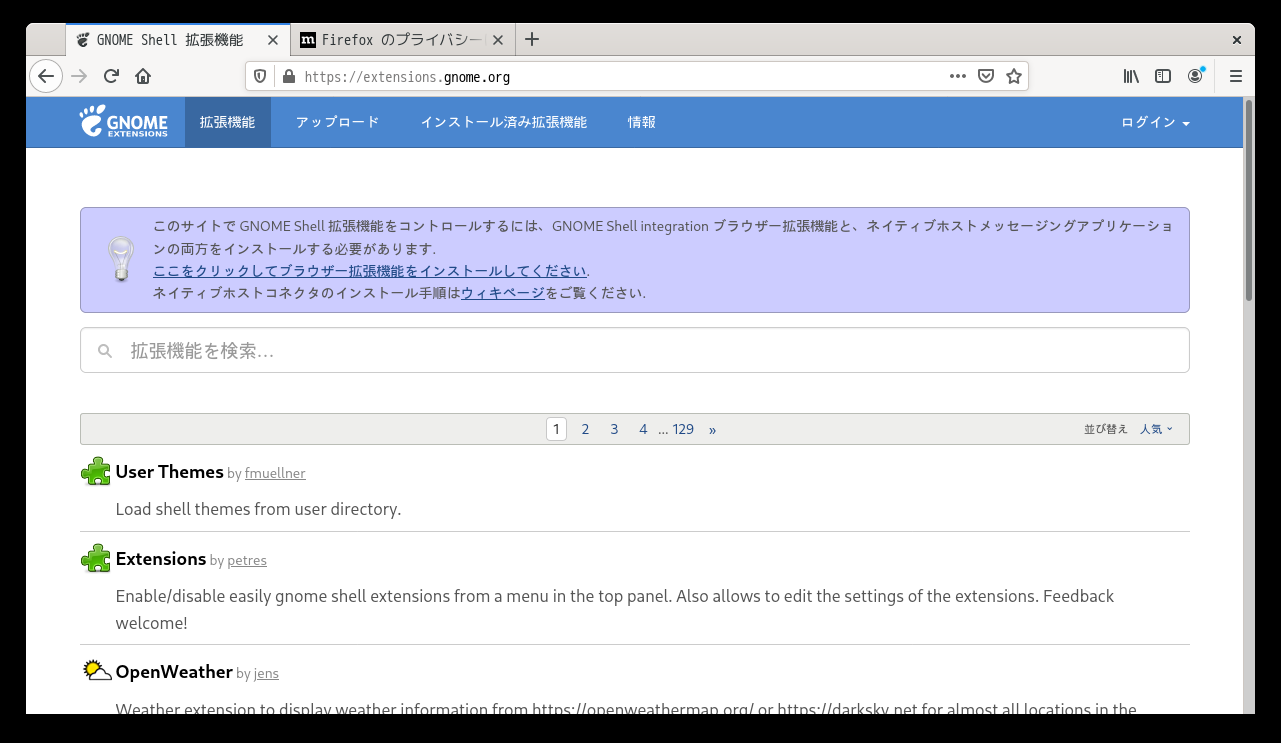The image size is (1281, 743).
Task: Open Firefox account icon
Action: [1195, 76]
